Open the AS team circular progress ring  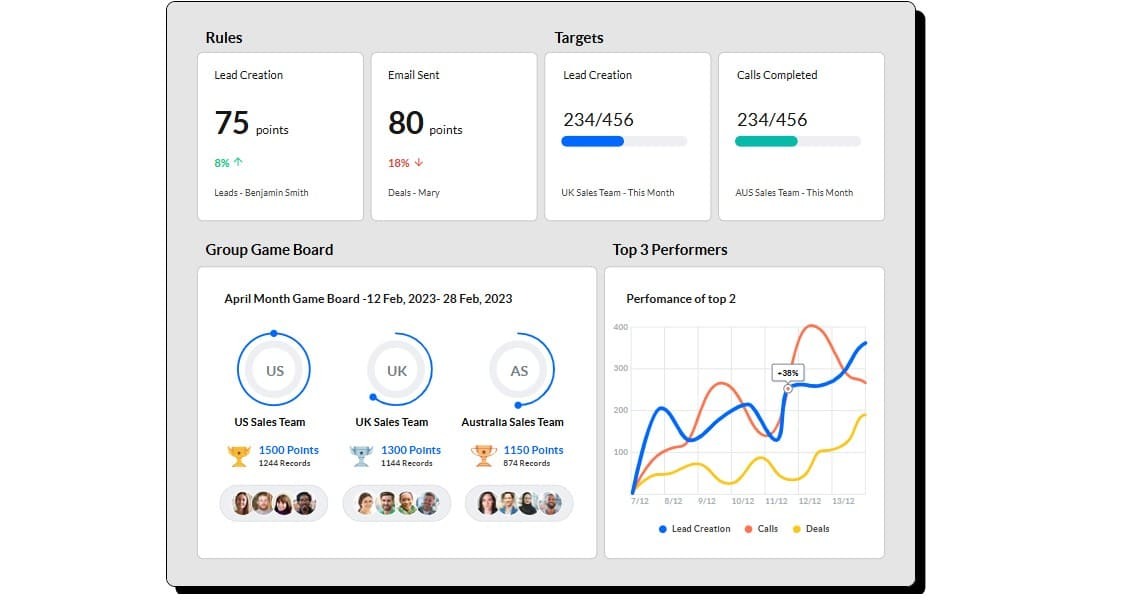(x=518, y=370)
